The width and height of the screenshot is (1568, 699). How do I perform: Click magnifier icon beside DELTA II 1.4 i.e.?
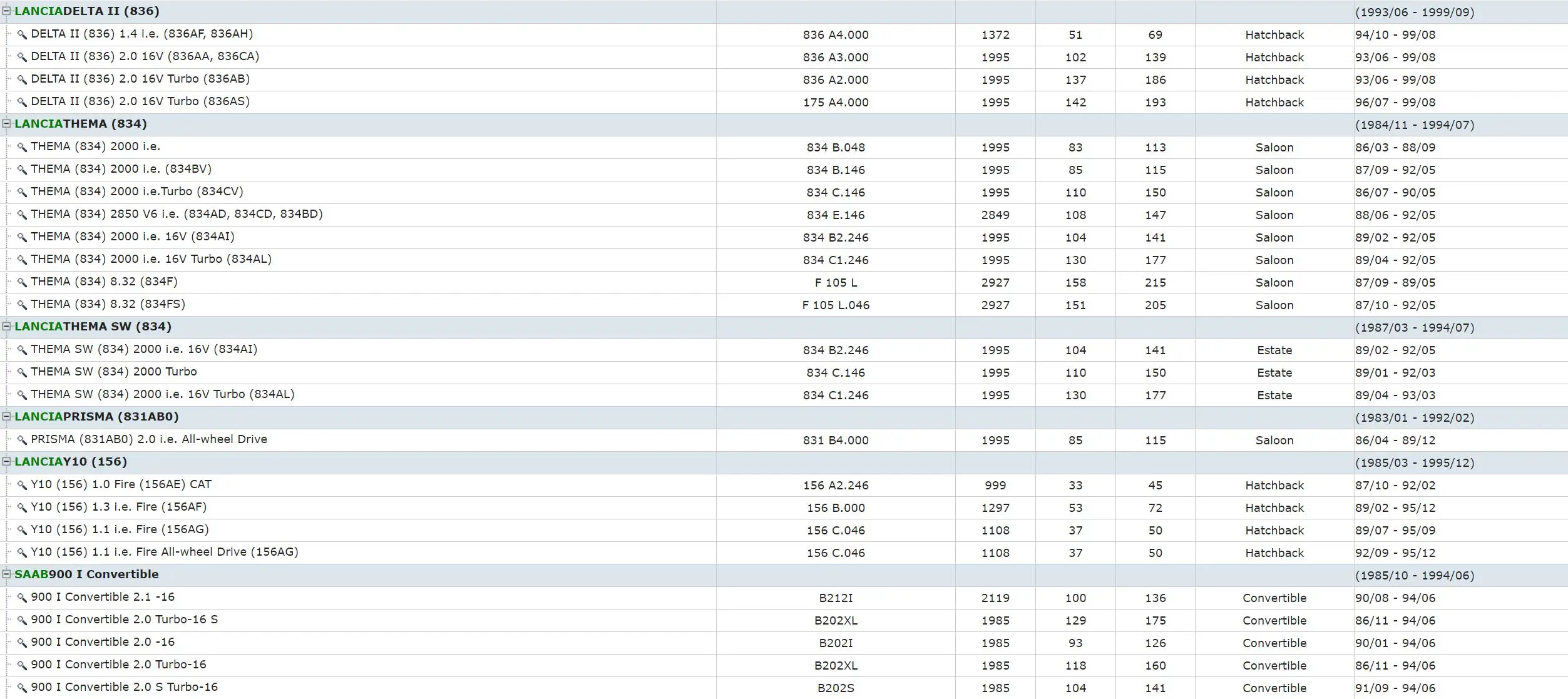click(x=22, y=35)
